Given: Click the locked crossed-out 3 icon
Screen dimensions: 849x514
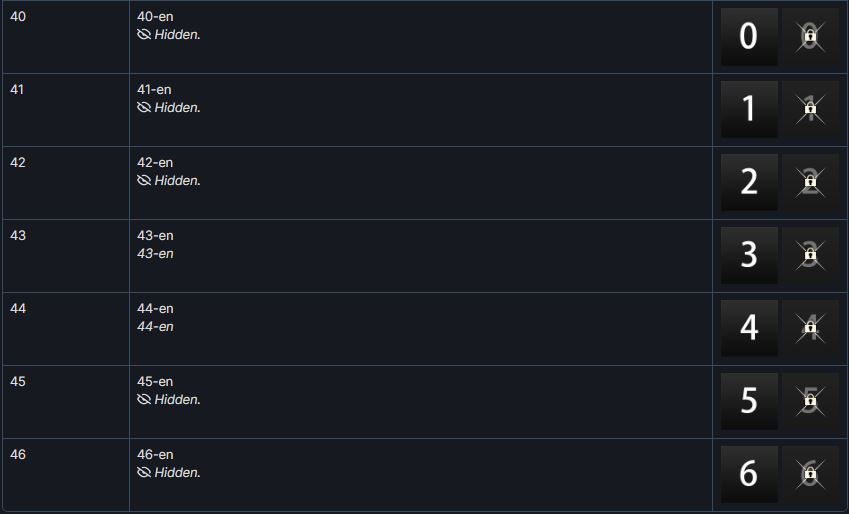Looking at the screenshot, I should 810,256.
